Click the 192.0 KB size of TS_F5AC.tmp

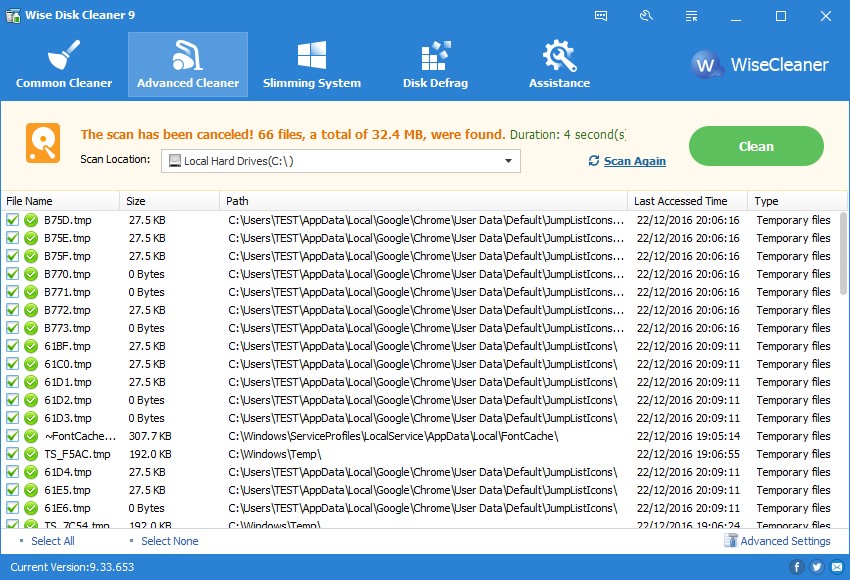(150, 454)
